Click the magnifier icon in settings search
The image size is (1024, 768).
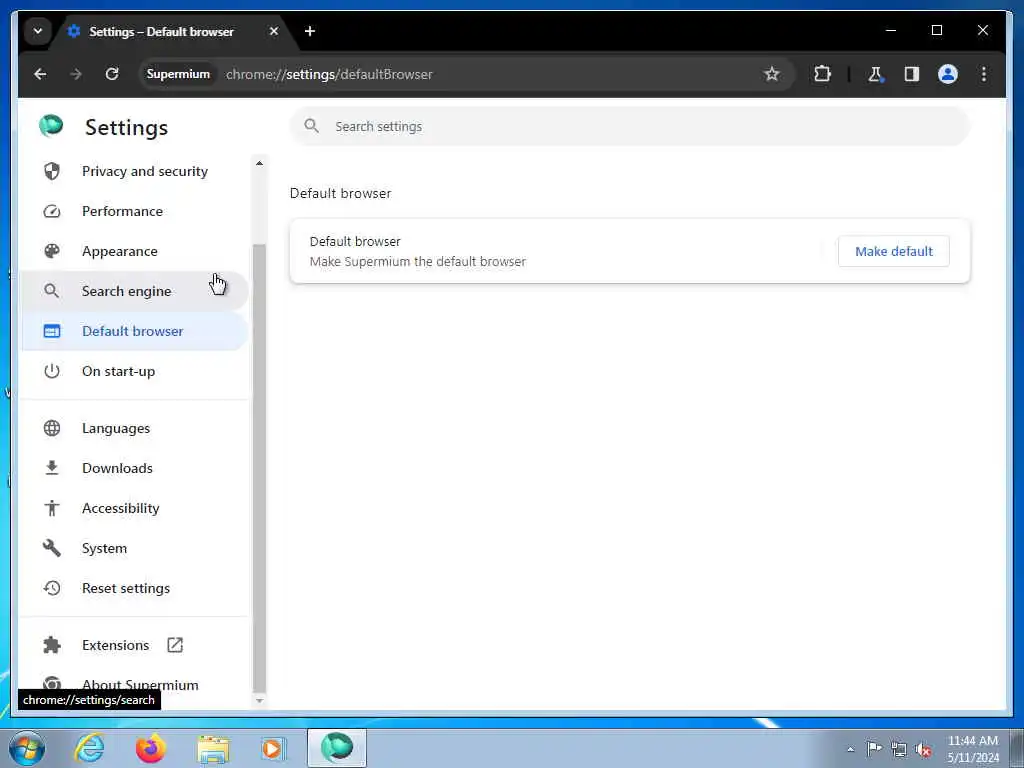[x=312, y=126]
